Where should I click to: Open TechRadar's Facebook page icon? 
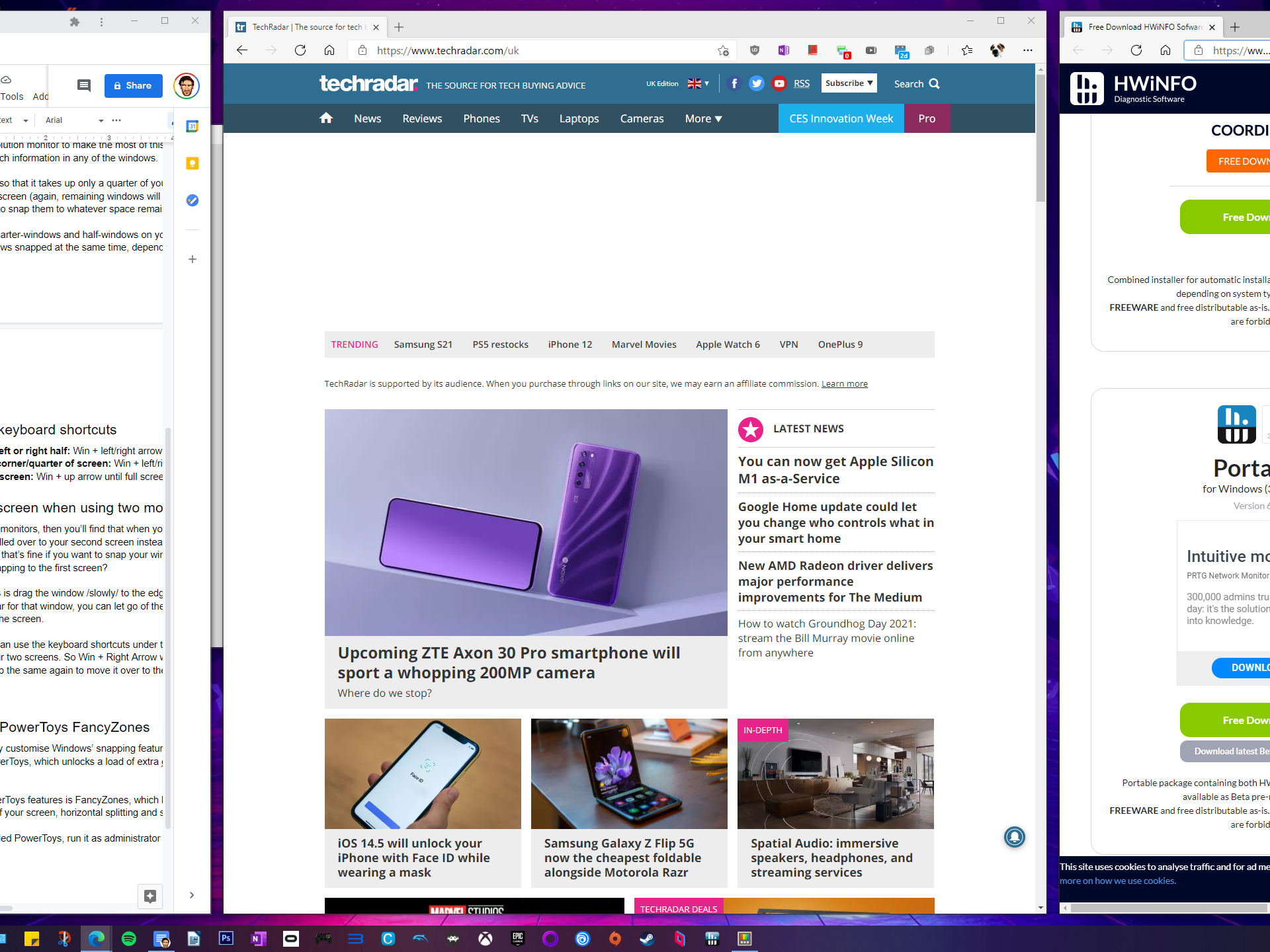[x=734, y=83]
